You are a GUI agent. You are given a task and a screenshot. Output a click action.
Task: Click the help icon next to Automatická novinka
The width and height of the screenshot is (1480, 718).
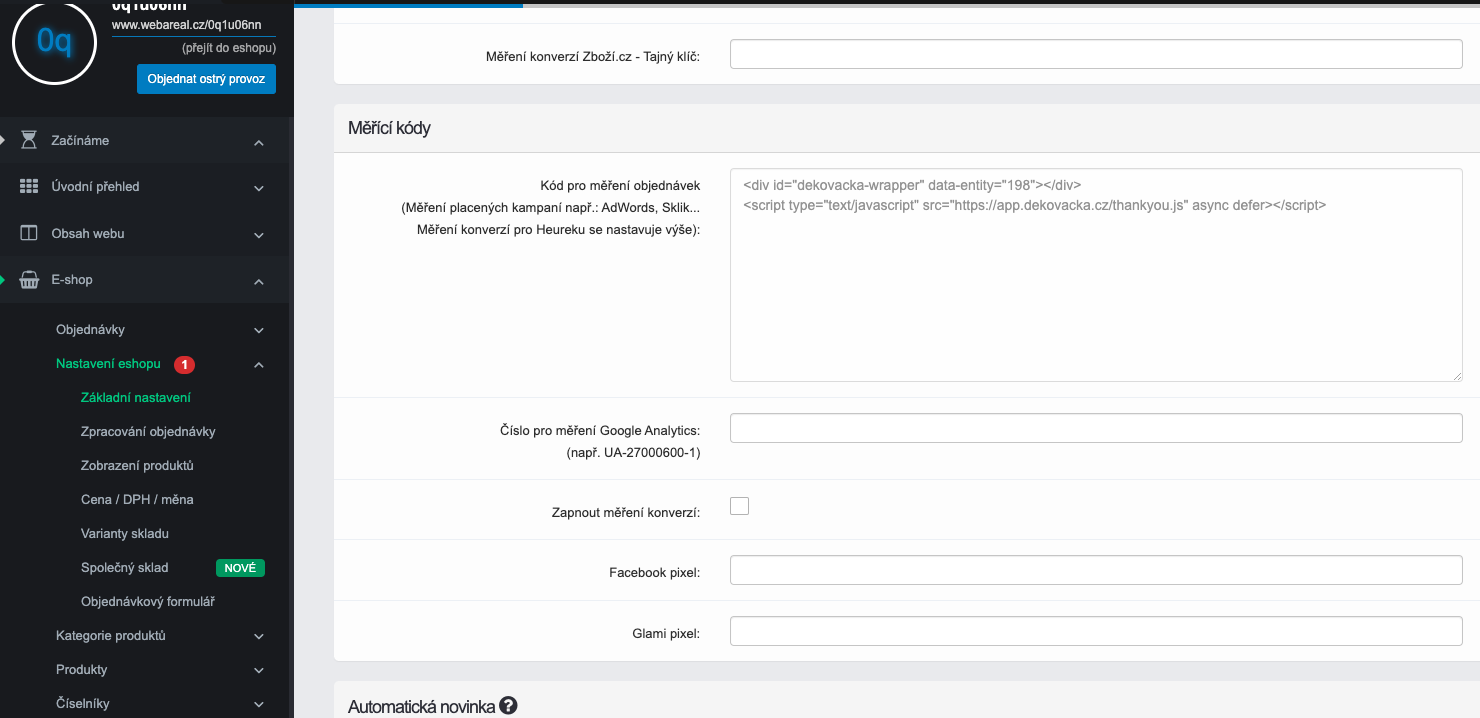pyautogui.click(x=508, y=706)
